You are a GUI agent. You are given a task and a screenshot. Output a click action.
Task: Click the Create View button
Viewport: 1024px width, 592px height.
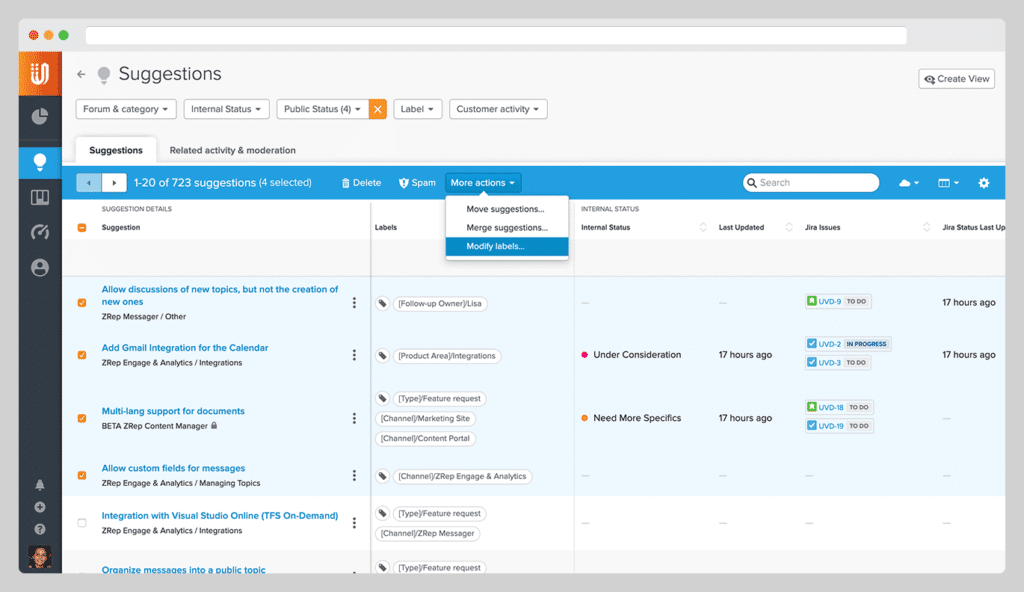pos(956,79)
